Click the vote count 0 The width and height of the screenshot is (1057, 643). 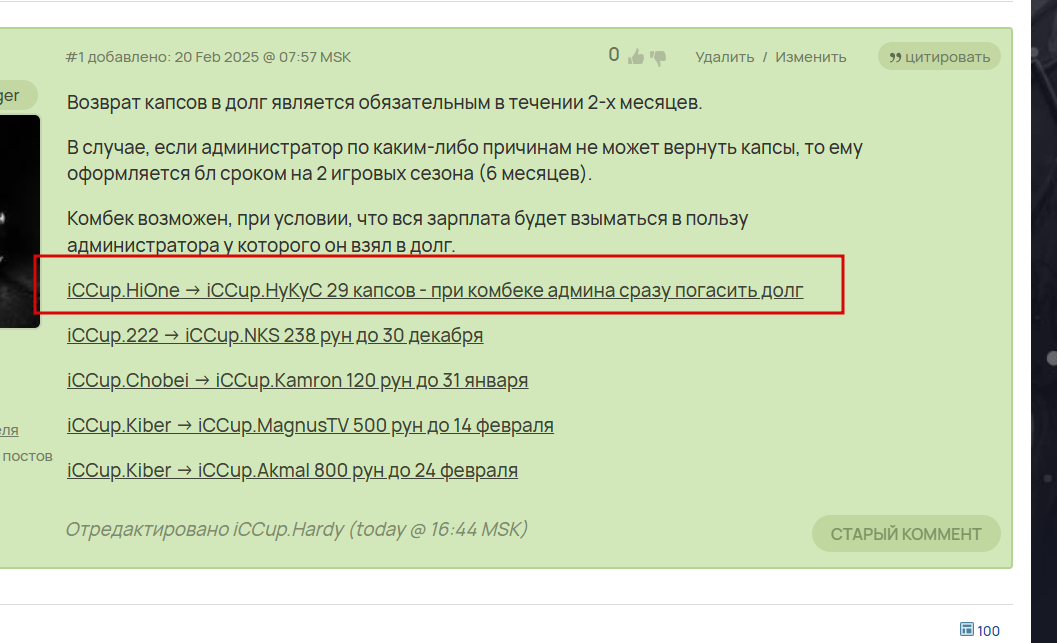tap(613, 55)
